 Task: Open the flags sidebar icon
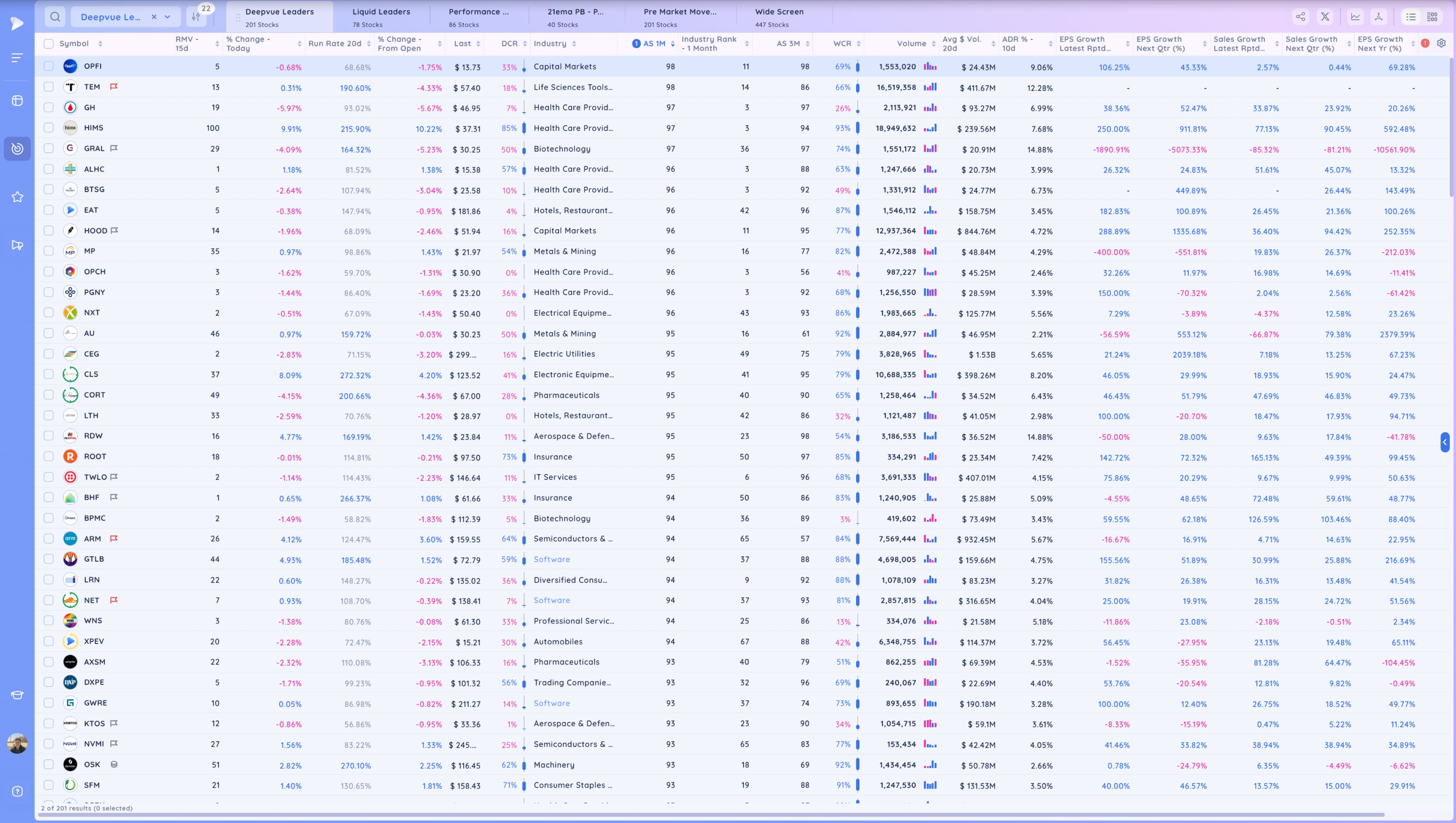(17, 245)
